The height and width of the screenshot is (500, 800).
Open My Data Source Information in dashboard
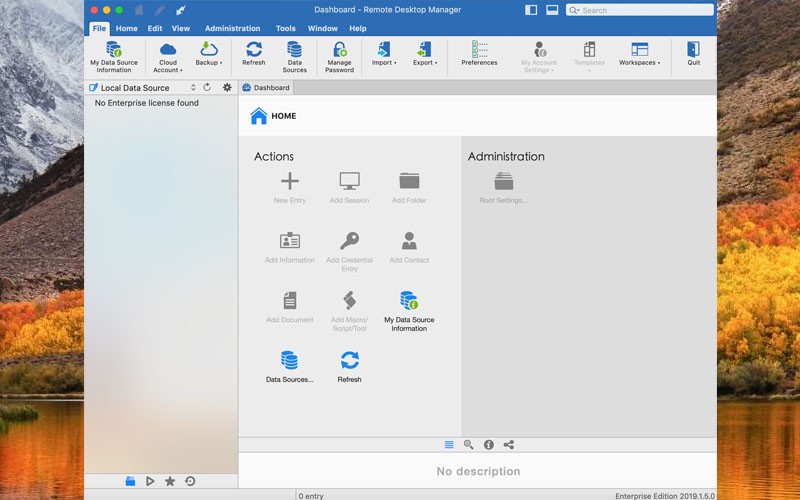tap(409, 311)
